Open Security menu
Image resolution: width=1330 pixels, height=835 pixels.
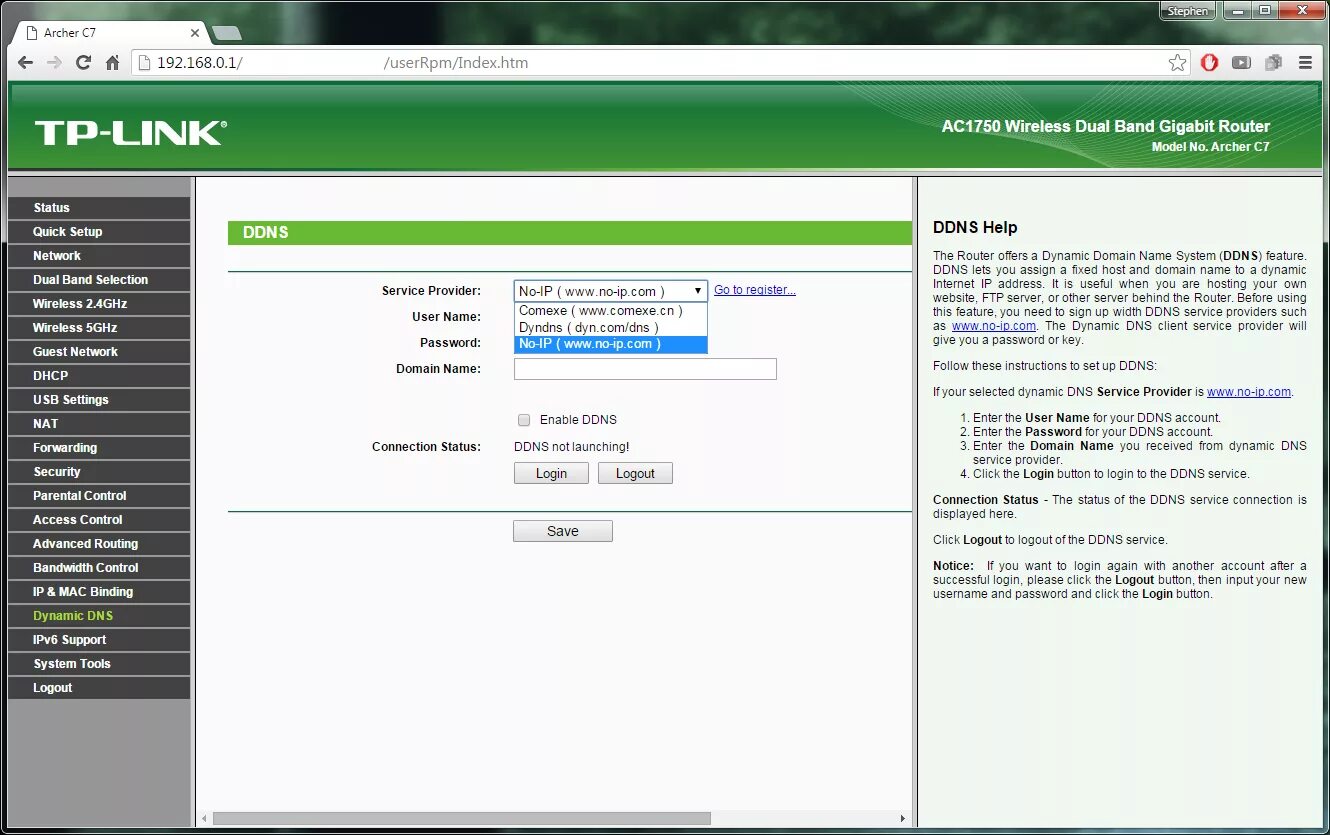98,472
